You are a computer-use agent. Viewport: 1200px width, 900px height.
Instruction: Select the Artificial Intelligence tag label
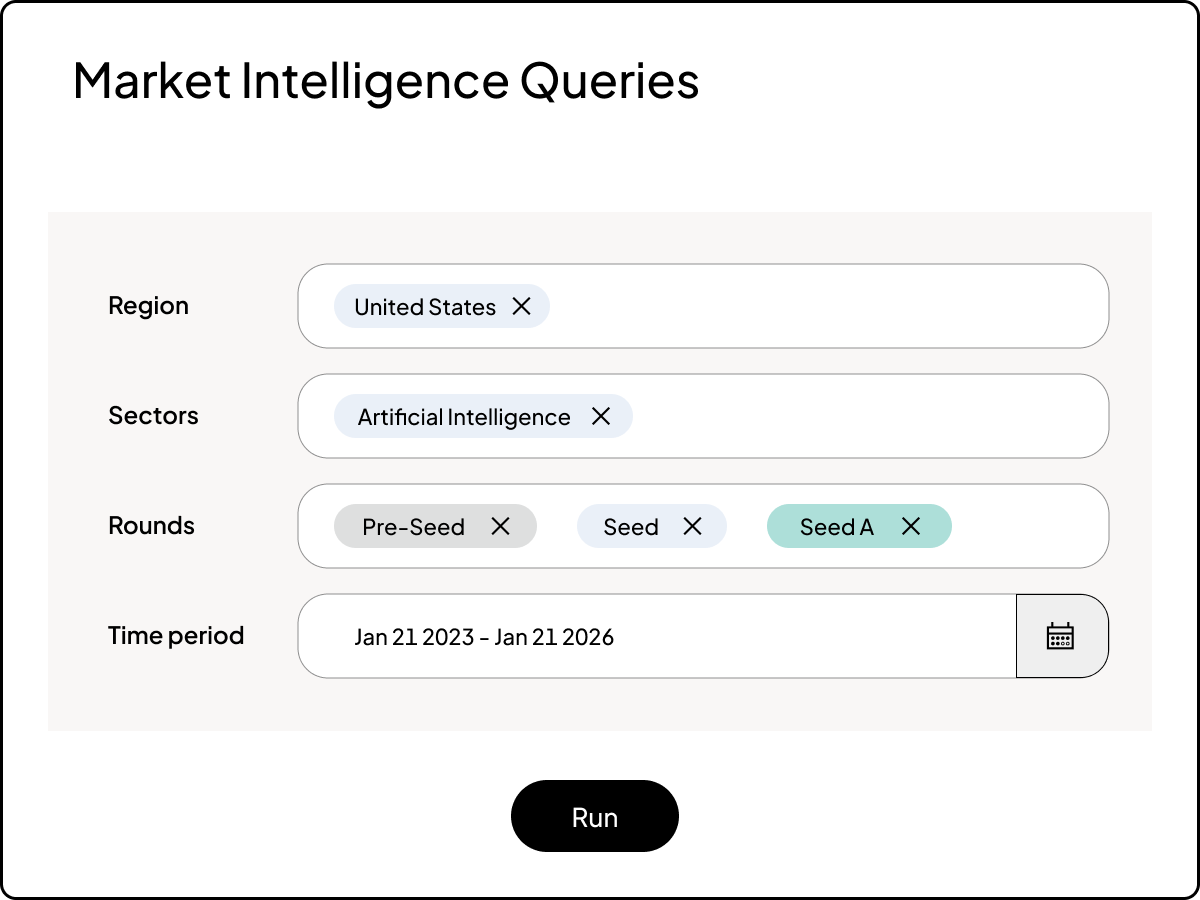coord(464,417)
